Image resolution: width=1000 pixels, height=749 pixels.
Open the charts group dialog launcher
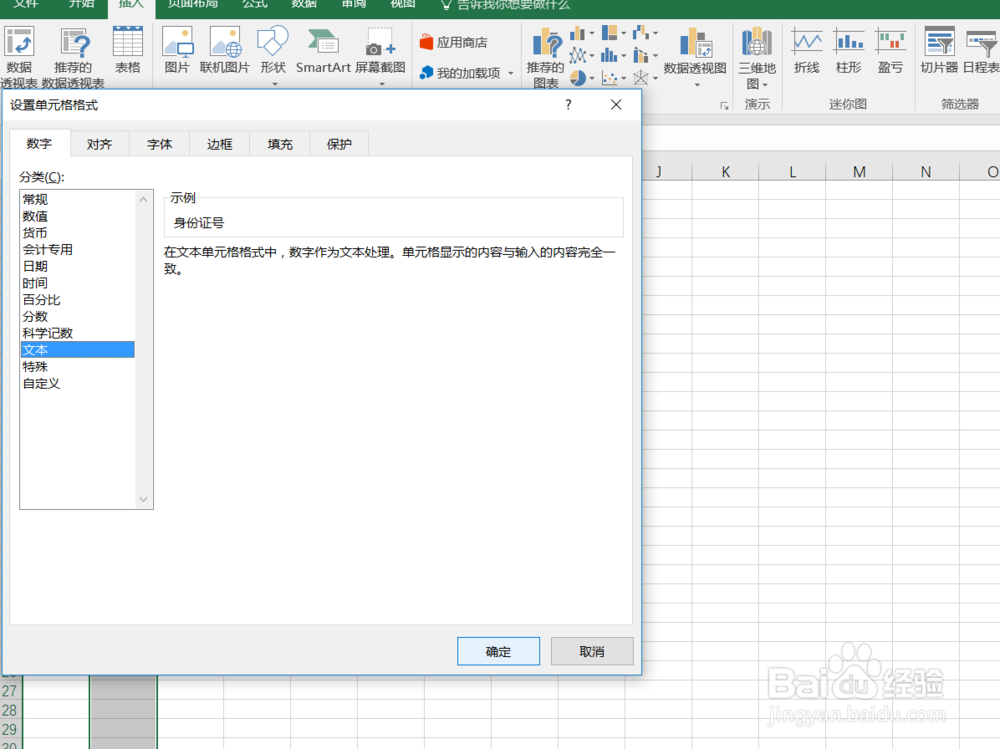pos(724,106)
